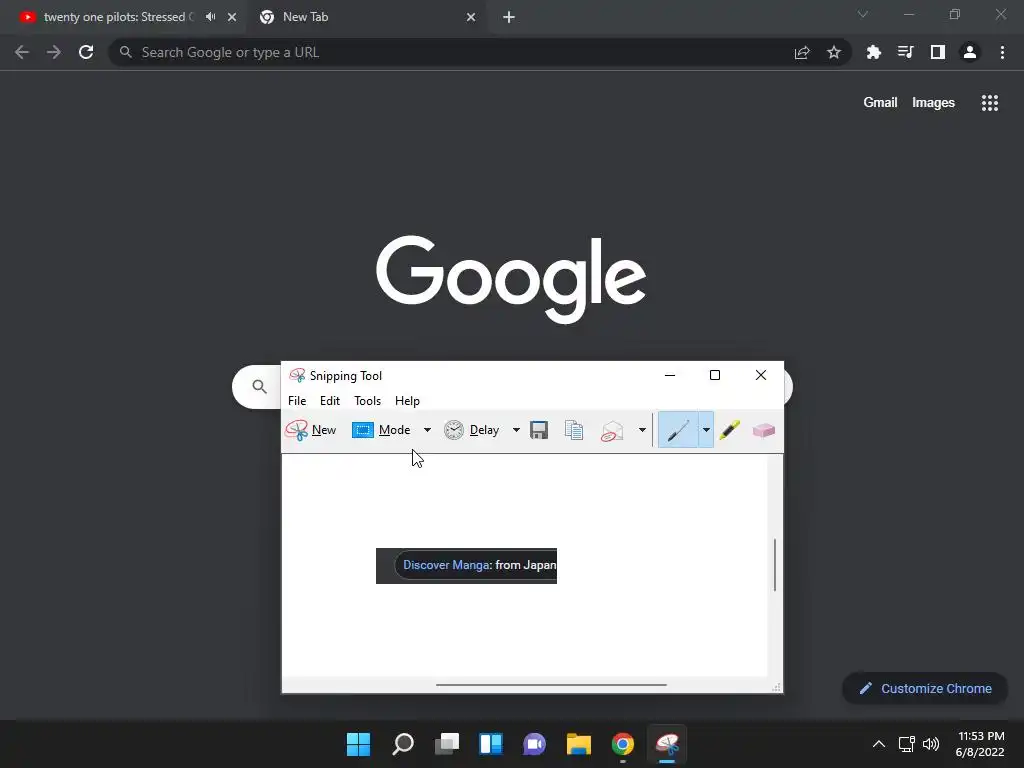Click the Mode rectangular snip icon

pos(362,430)
